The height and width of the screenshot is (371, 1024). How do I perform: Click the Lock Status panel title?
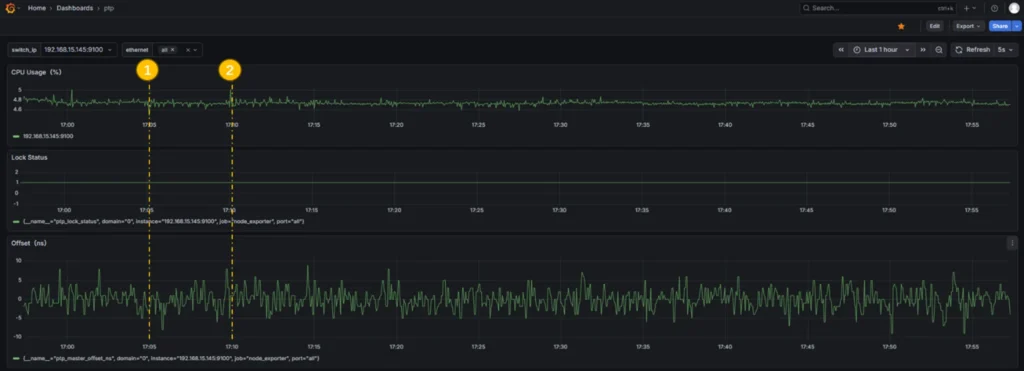[x=29, y=157]
